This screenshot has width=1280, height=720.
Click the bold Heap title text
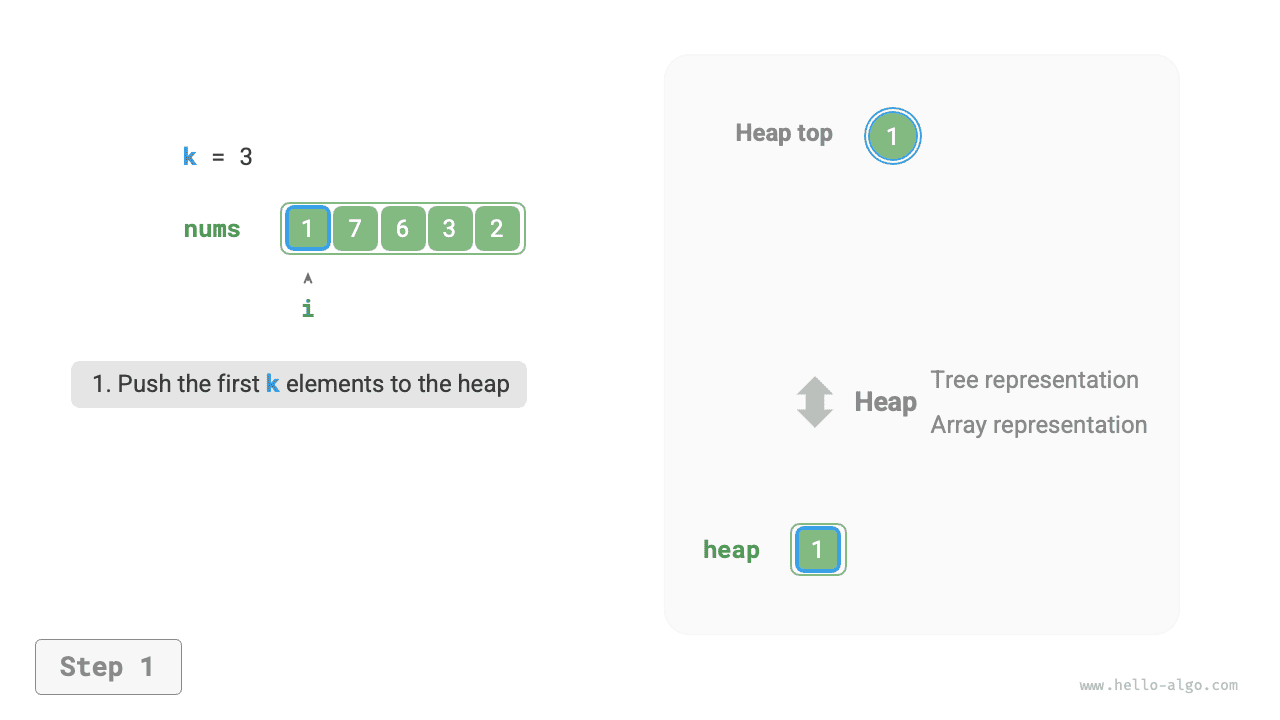click(885, 402)
